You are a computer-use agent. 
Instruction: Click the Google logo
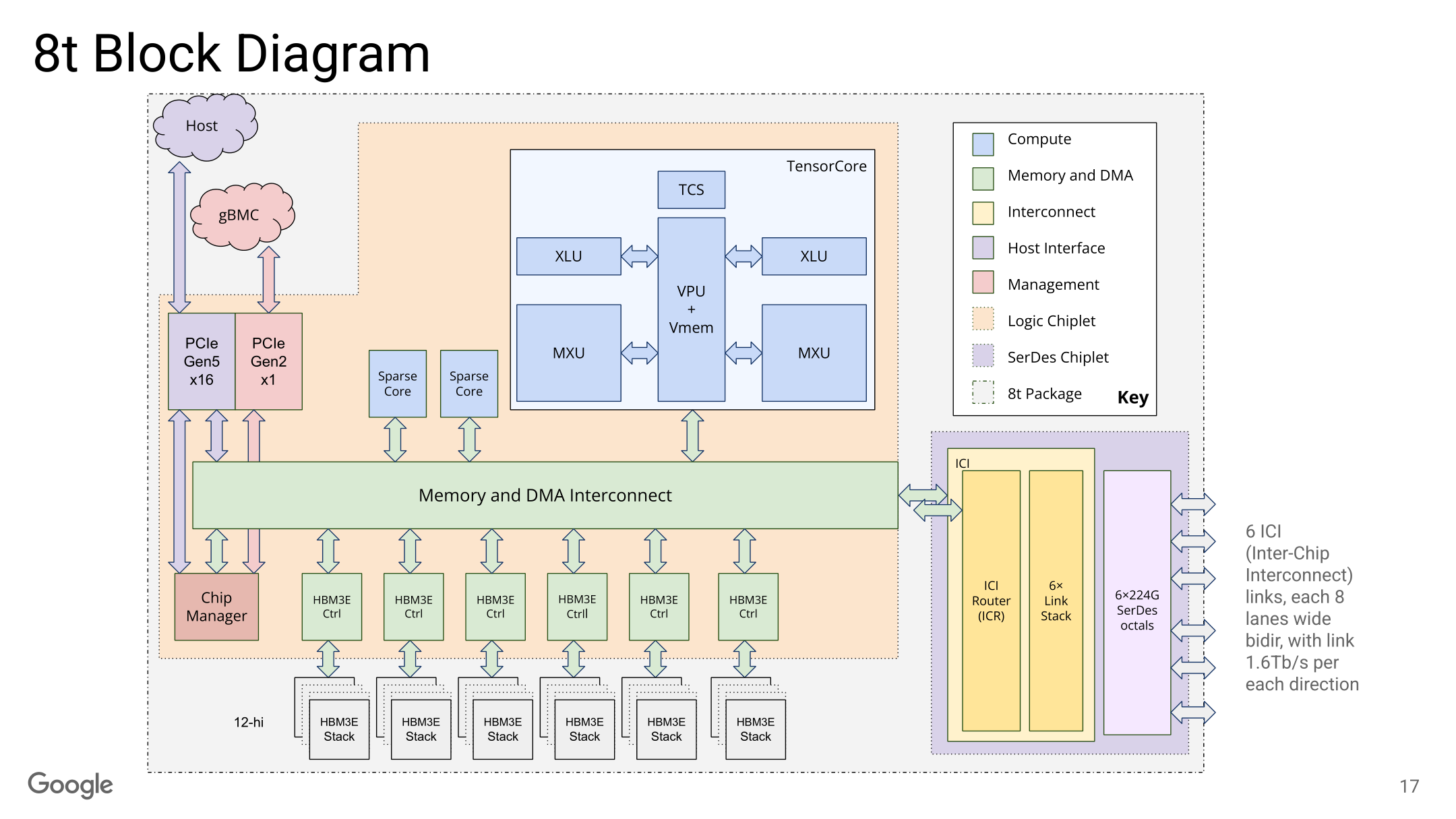[x=70, y=785]
